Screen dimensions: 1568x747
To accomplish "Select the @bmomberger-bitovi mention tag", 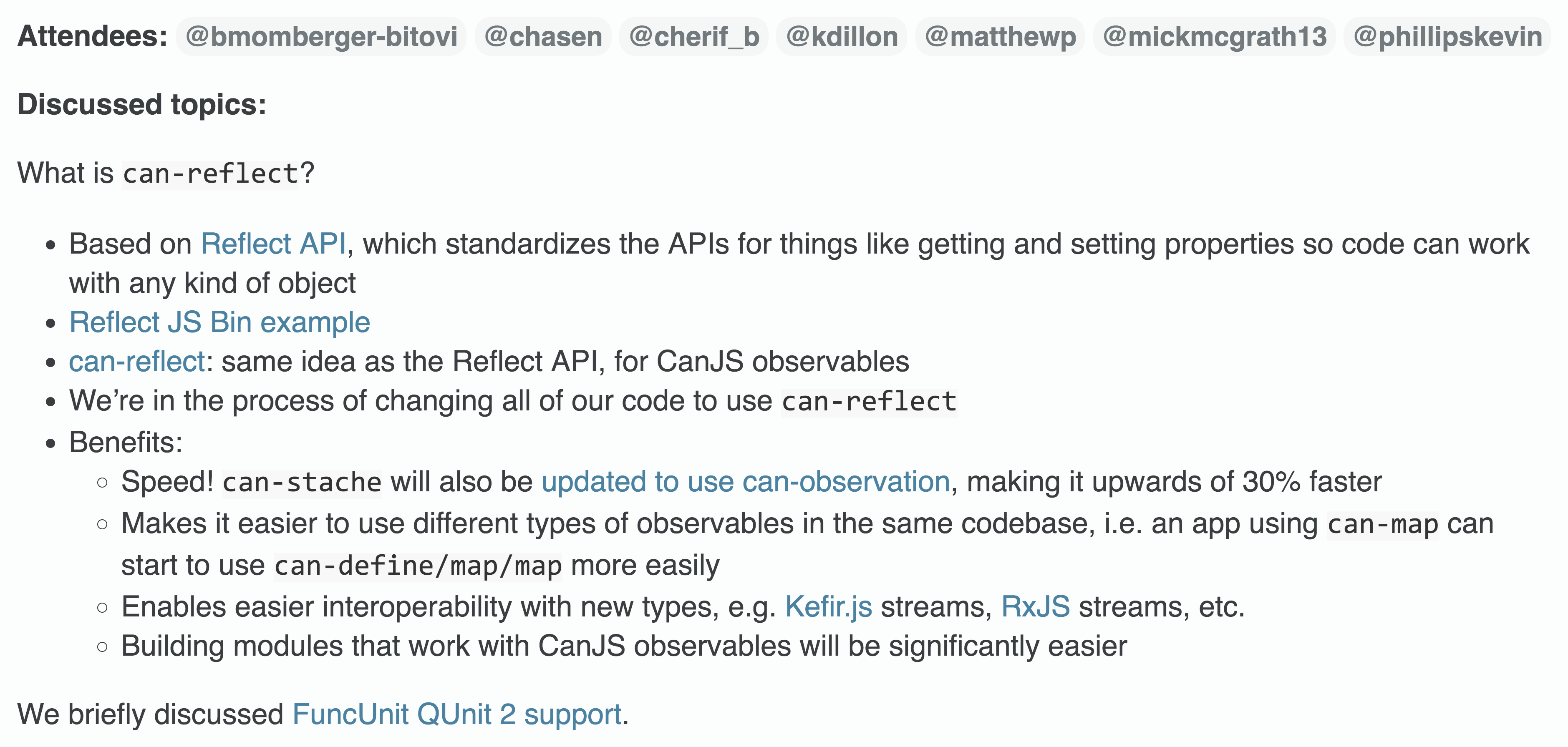I will click(321, 37).
